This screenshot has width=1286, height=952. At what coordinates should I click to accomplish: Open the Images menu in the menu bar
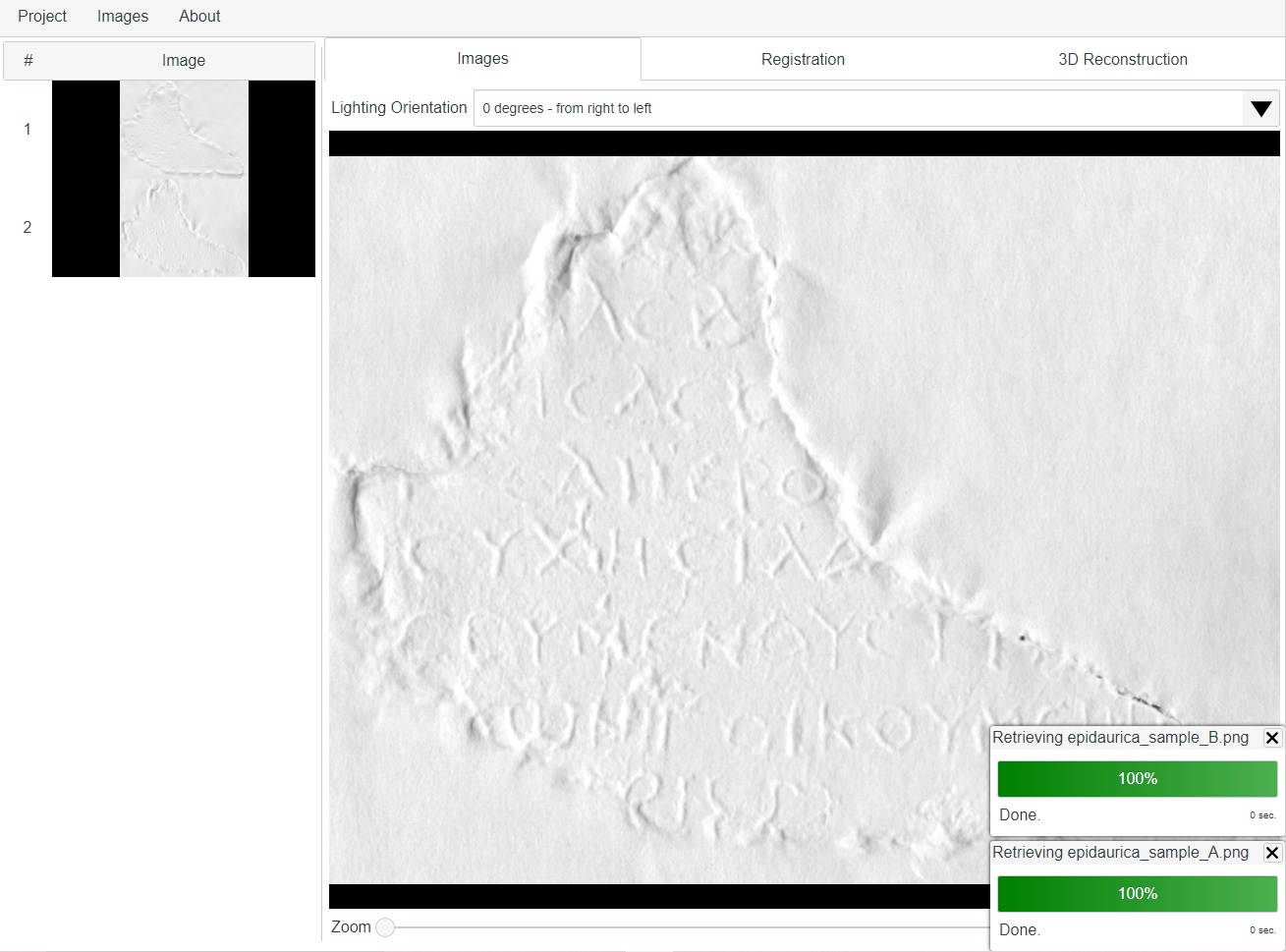pos(123,17)
